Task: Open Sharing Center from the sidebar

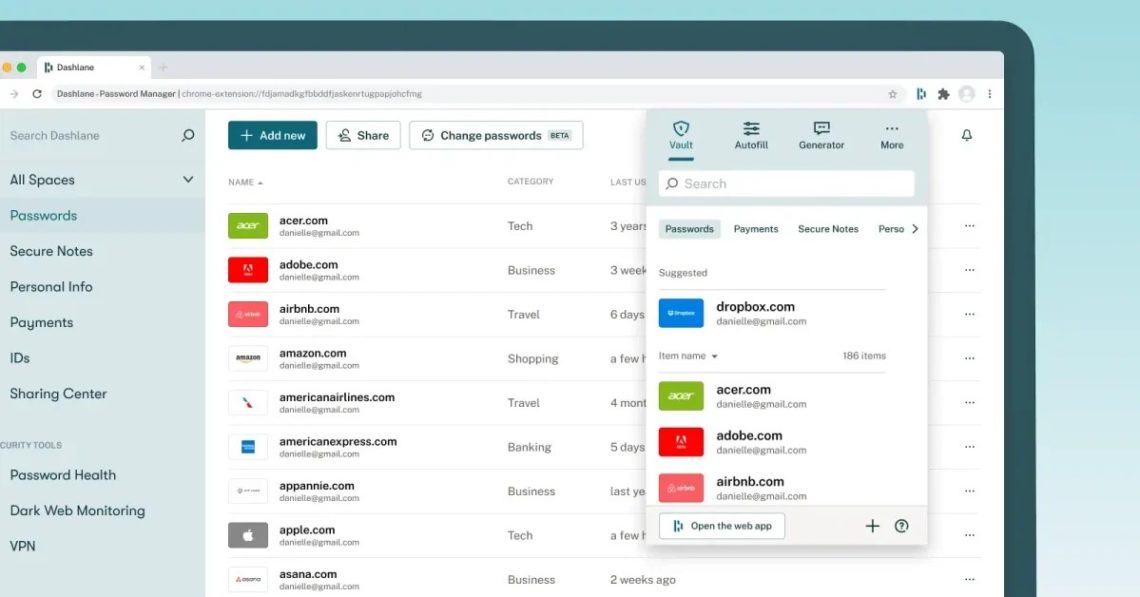Action: (57, 394)
